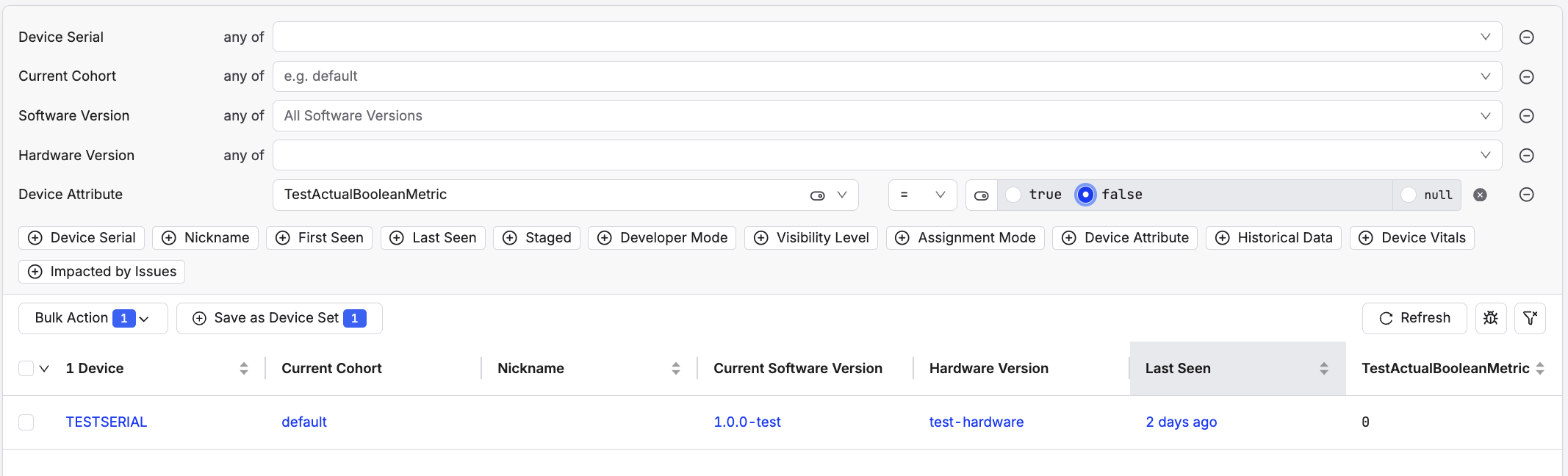This screenshot has width=1568, height=476.
Task: Sort by the Last Seen column
Action: [1323, 369]
